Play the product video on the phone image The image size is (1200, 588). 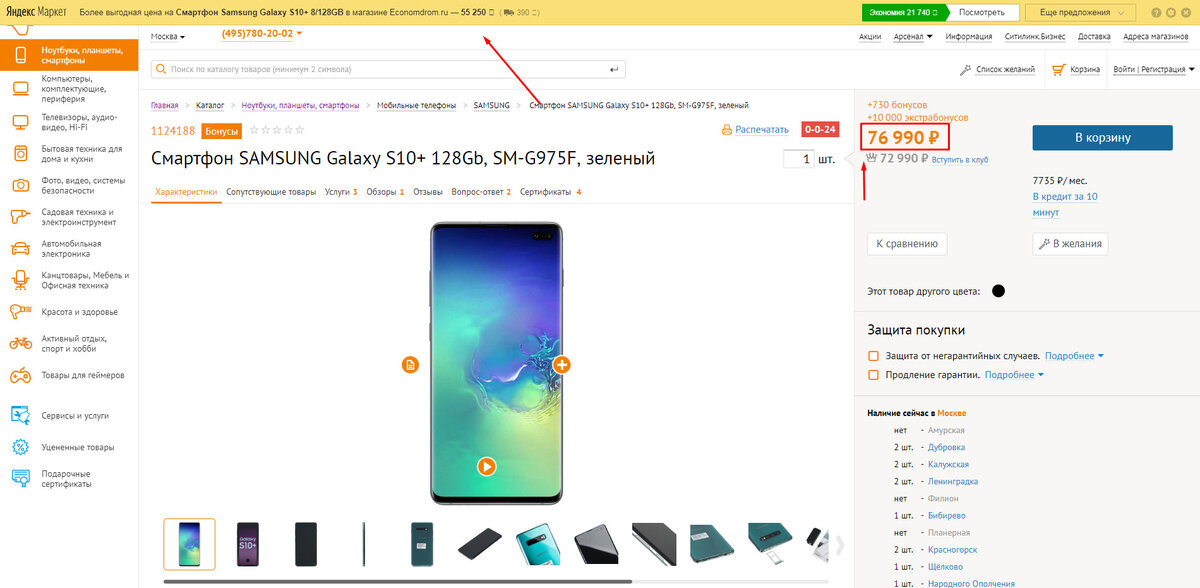pyautogui.click(x=486, y=466)
